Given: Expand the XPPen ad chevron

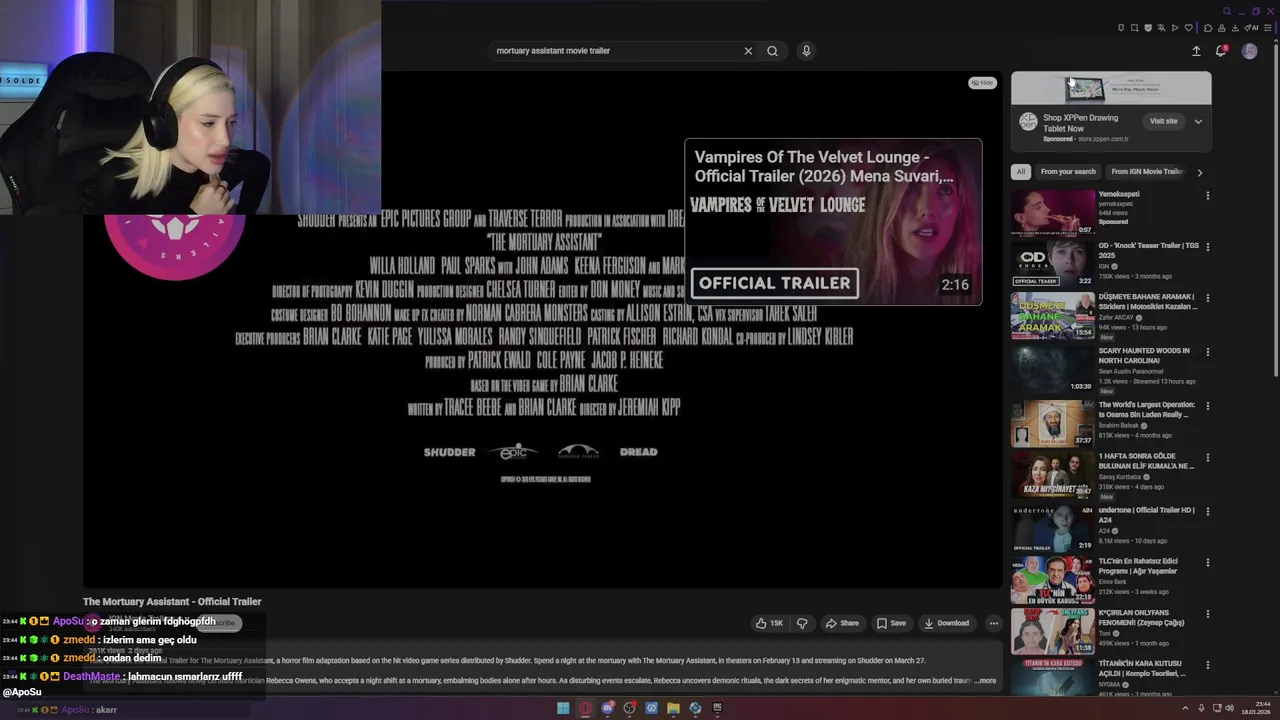Looking at the screenshot, I should click(1198, 121).
